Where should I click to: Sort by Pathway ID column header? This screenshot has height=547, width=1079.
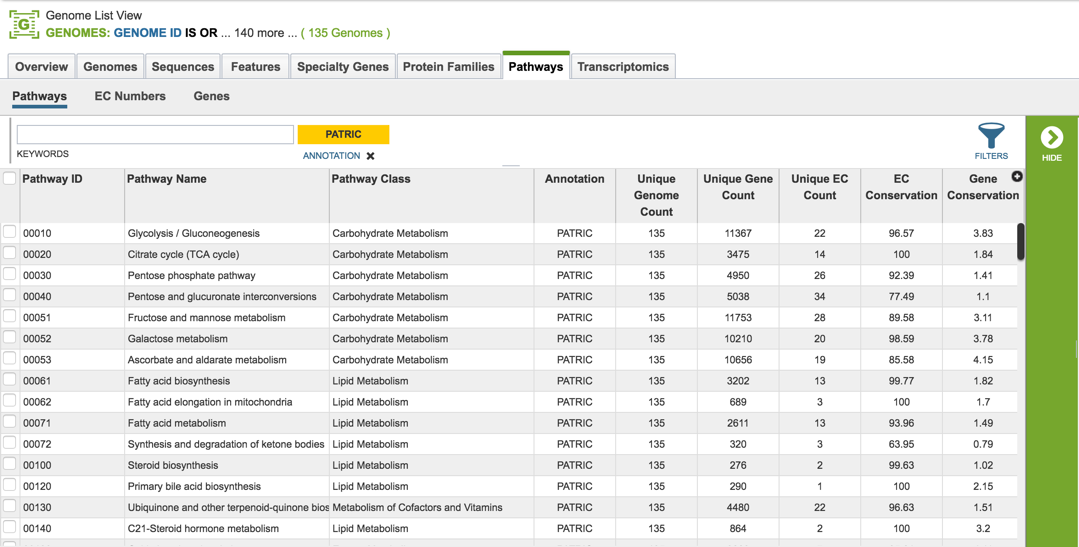pos(52,179)
